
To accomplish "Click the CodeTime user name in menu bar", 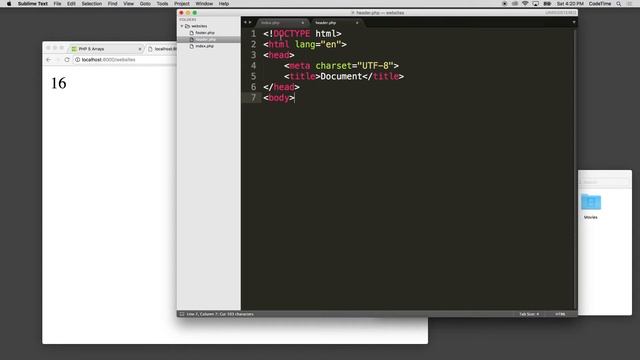I will (x=600, y=4).
